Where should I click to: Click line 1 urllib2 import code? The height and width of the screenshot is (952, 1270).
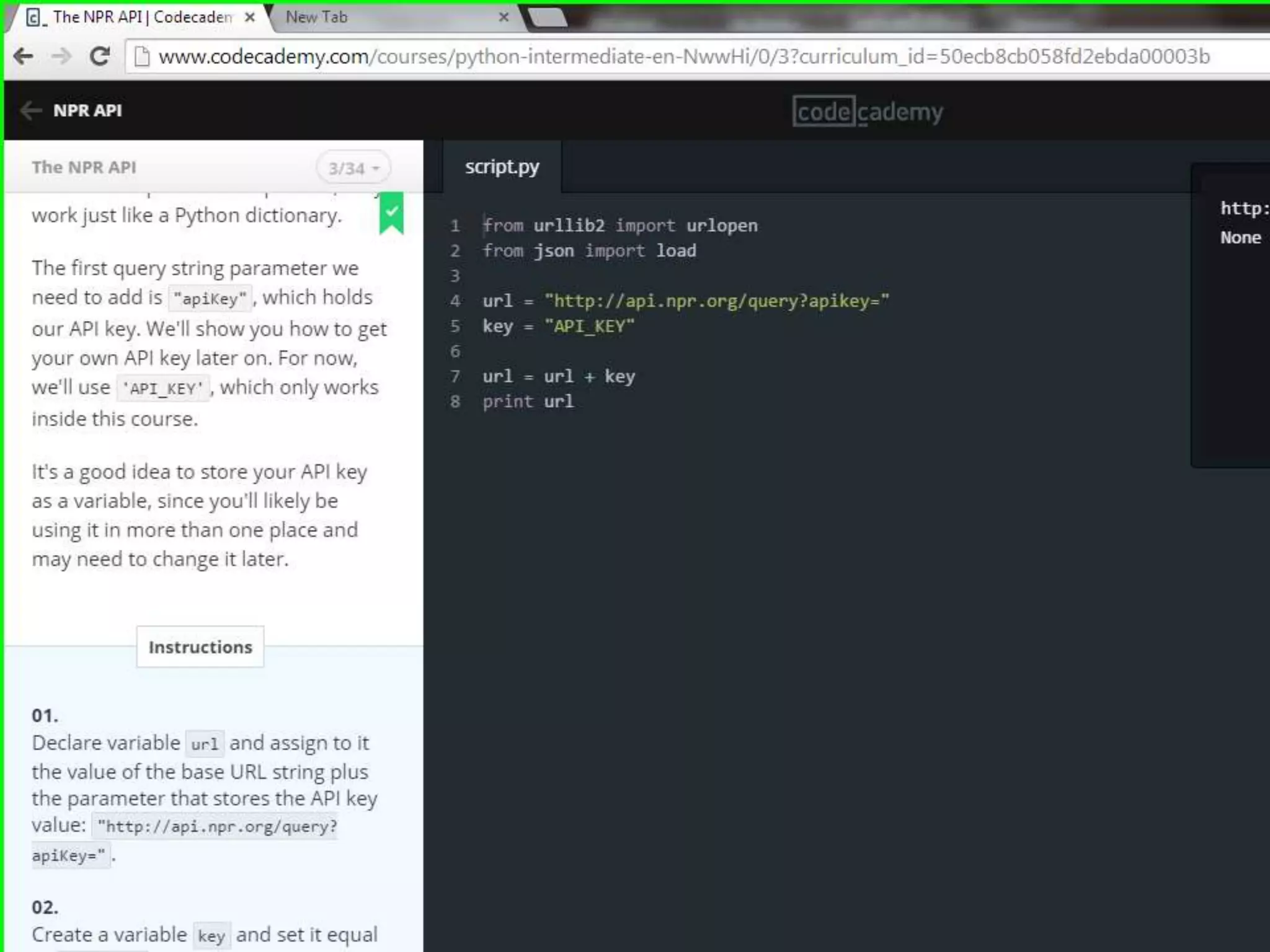pyautogui.click(x=620, y=226)
